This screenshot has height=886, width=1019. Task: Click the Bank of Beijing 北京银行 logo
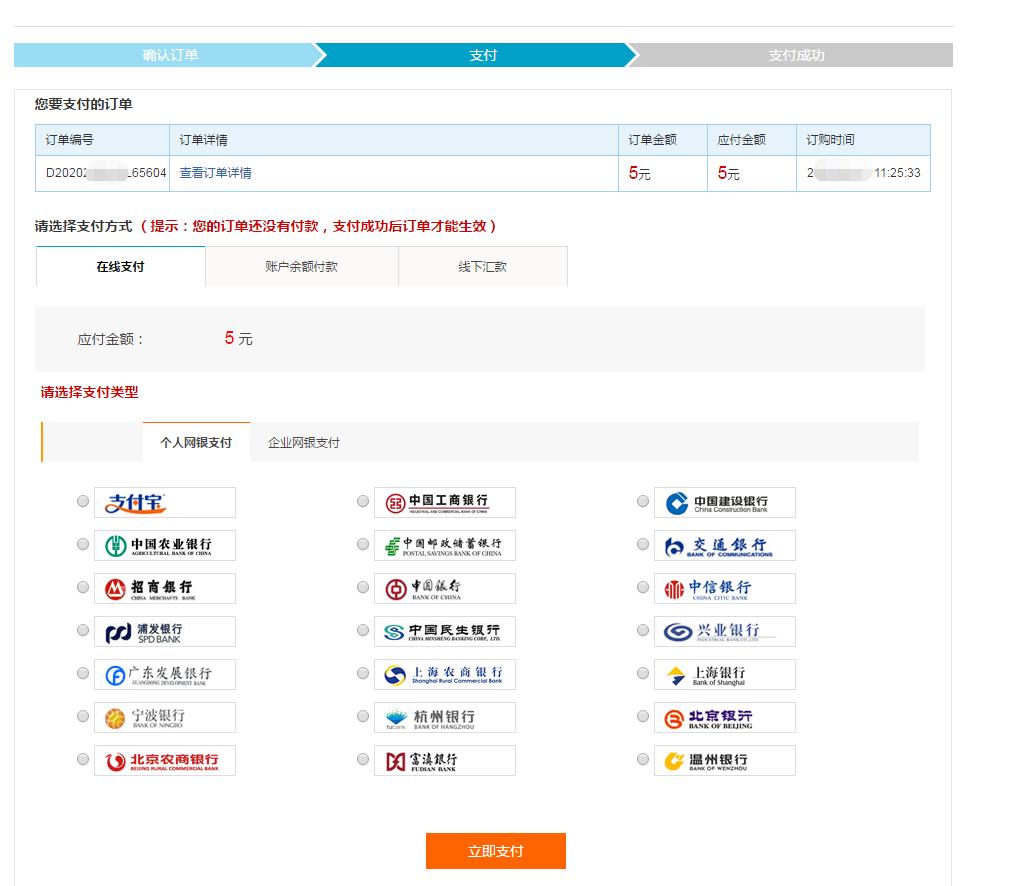[725, 717]
